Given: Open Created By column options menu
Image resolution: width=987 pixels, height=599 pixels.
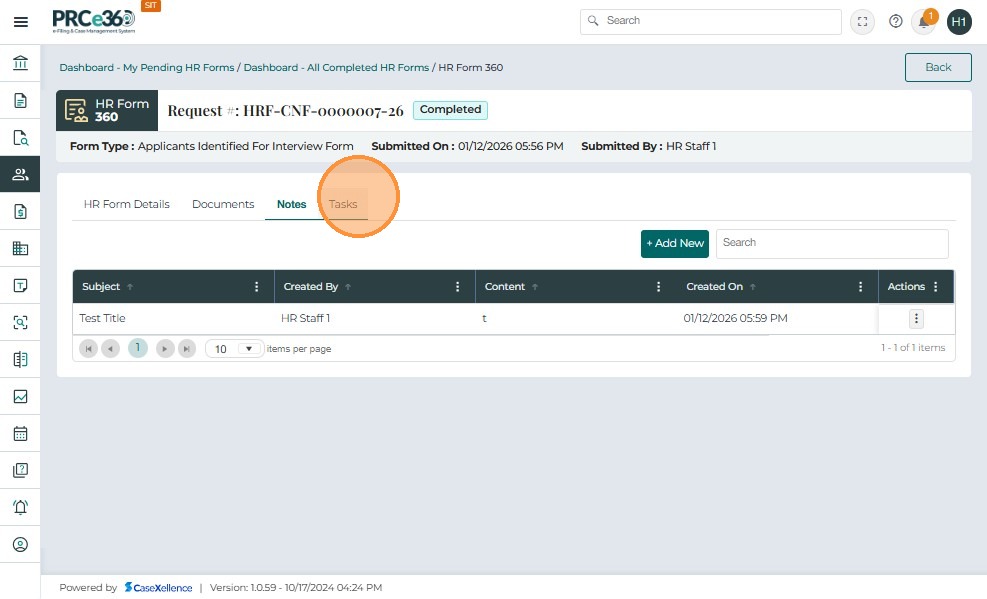Looking at the screenshot, I should coord(458,287).
